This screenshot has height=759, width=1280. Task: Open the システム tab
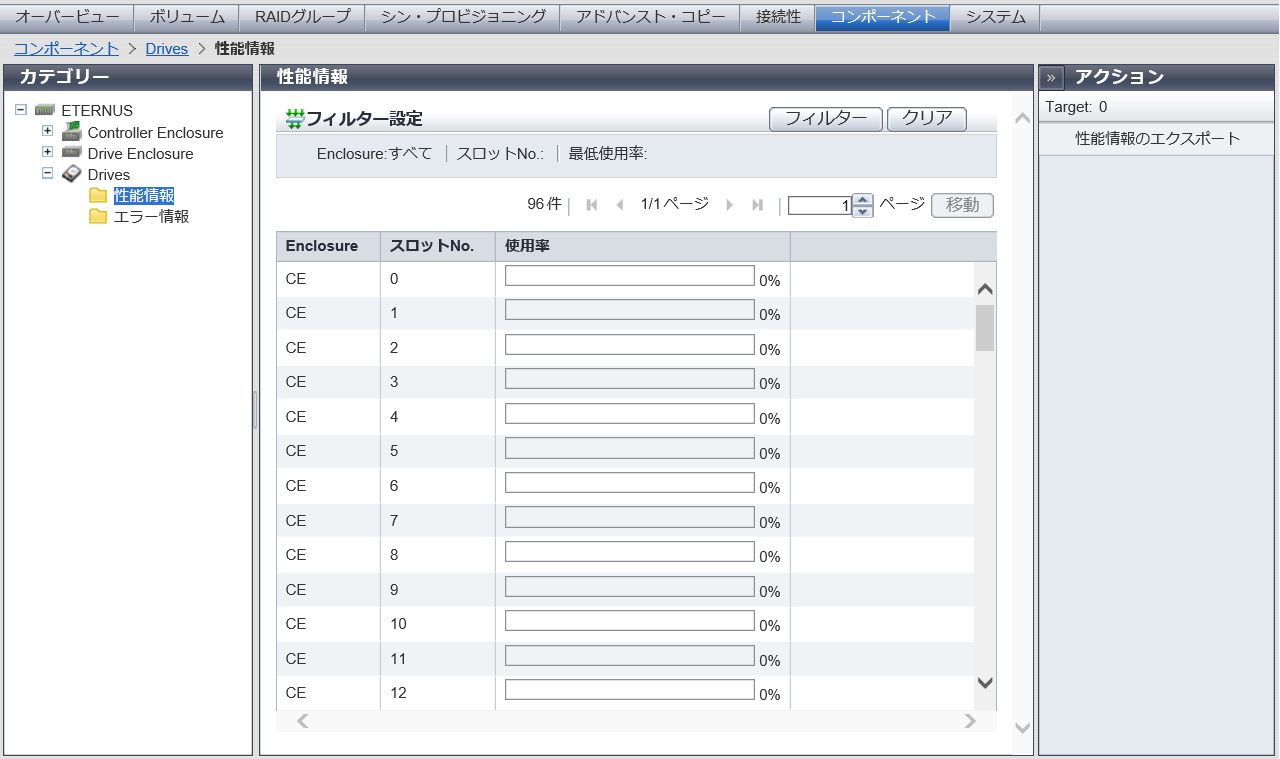click(995, 17)
